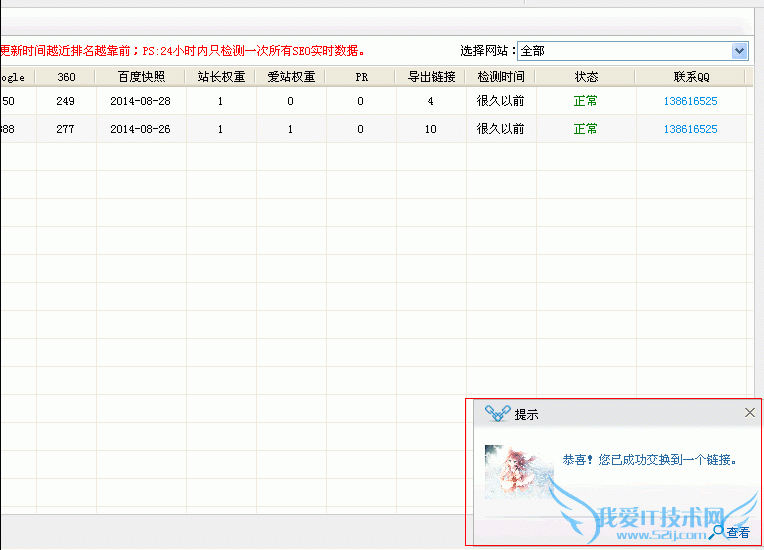This screenshot has width=764, height=550.
Task: Click the 提示 popup title text
Action: 526,415
